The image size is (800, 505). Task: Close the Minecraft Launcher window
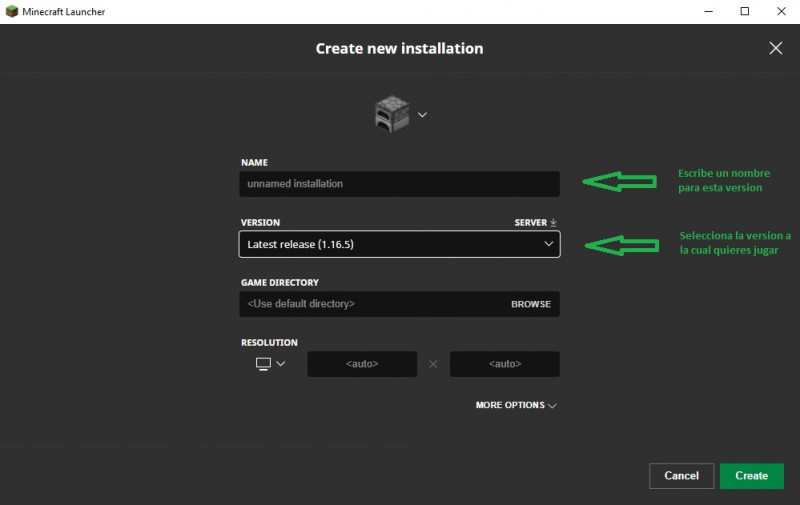coord(781,11)
